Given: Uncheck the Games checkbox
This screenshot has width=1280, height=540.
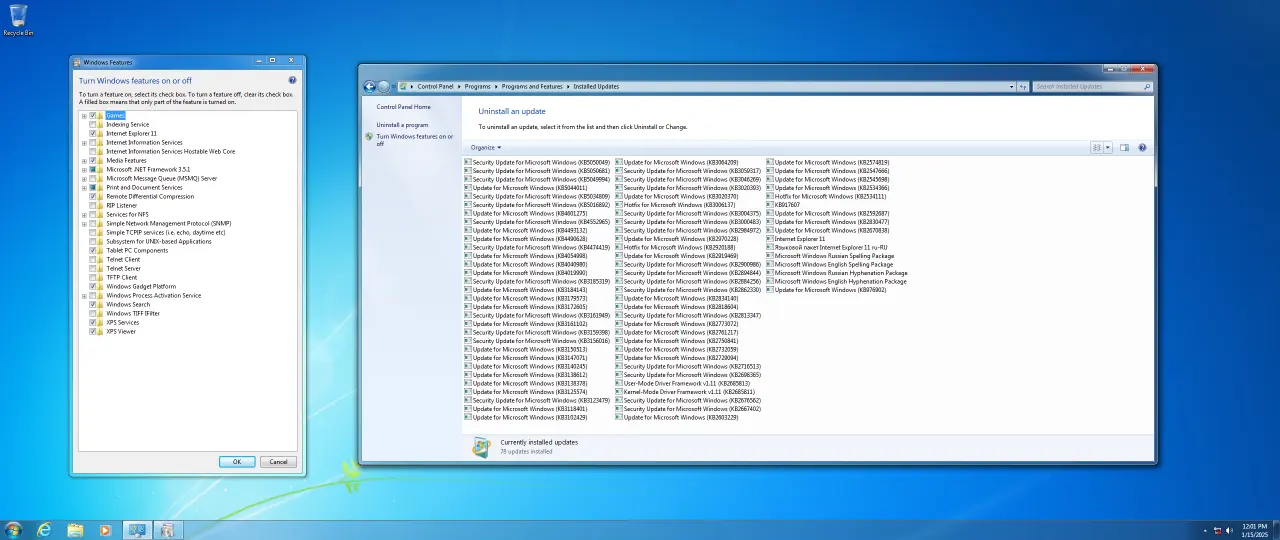Looking at the screenshot, I should tap(93, 115).
